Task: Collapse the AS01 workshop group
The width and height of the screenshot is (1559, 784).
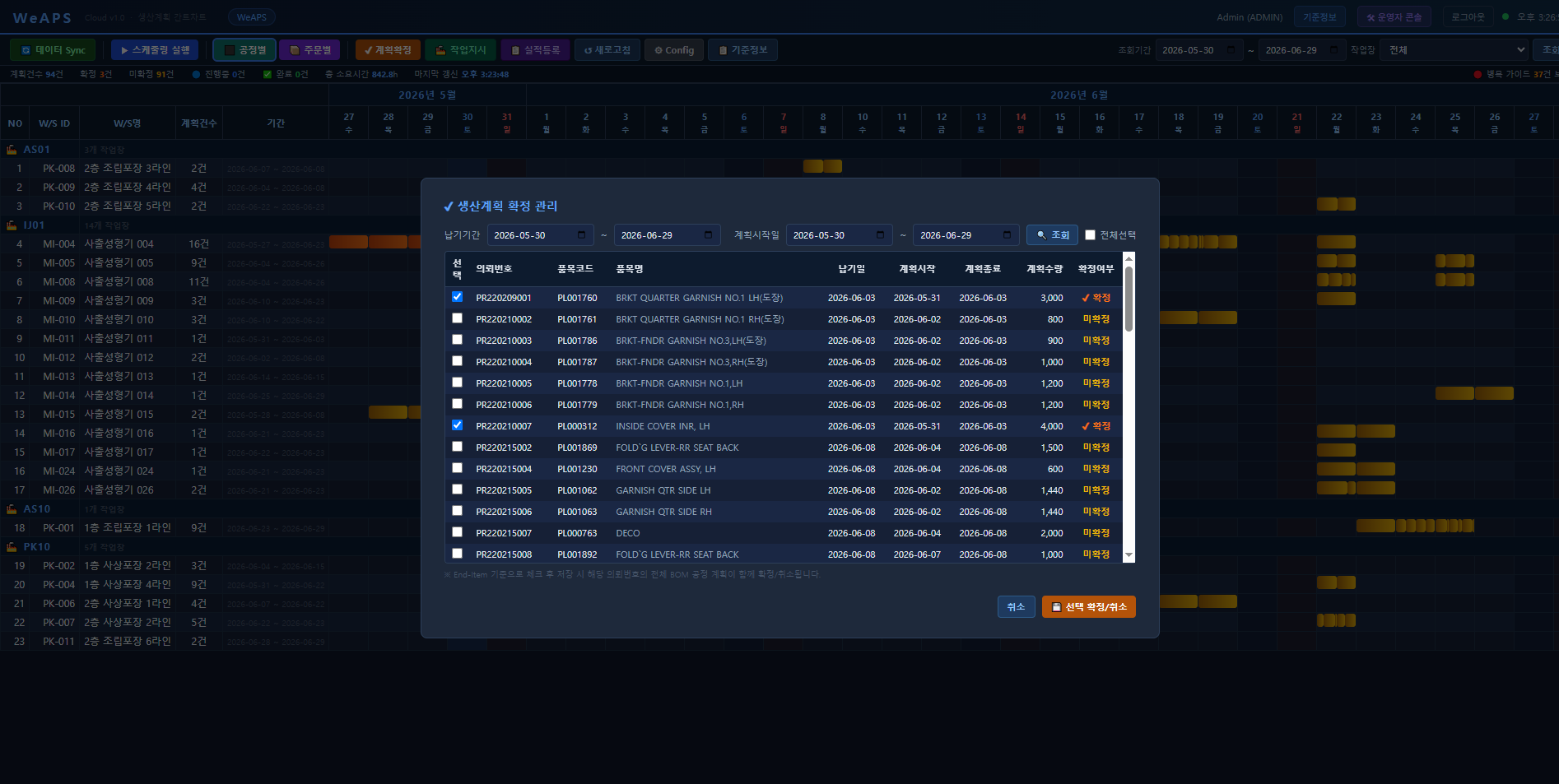Action: (12, 150)
